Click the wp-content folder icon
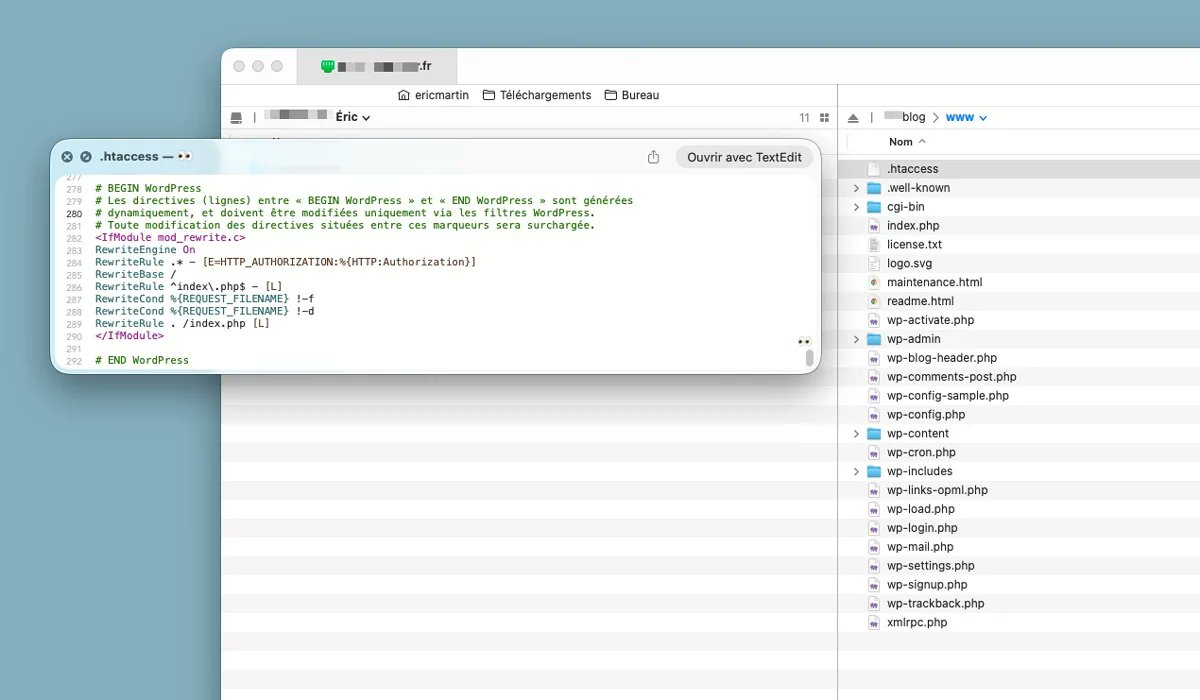 874,433
